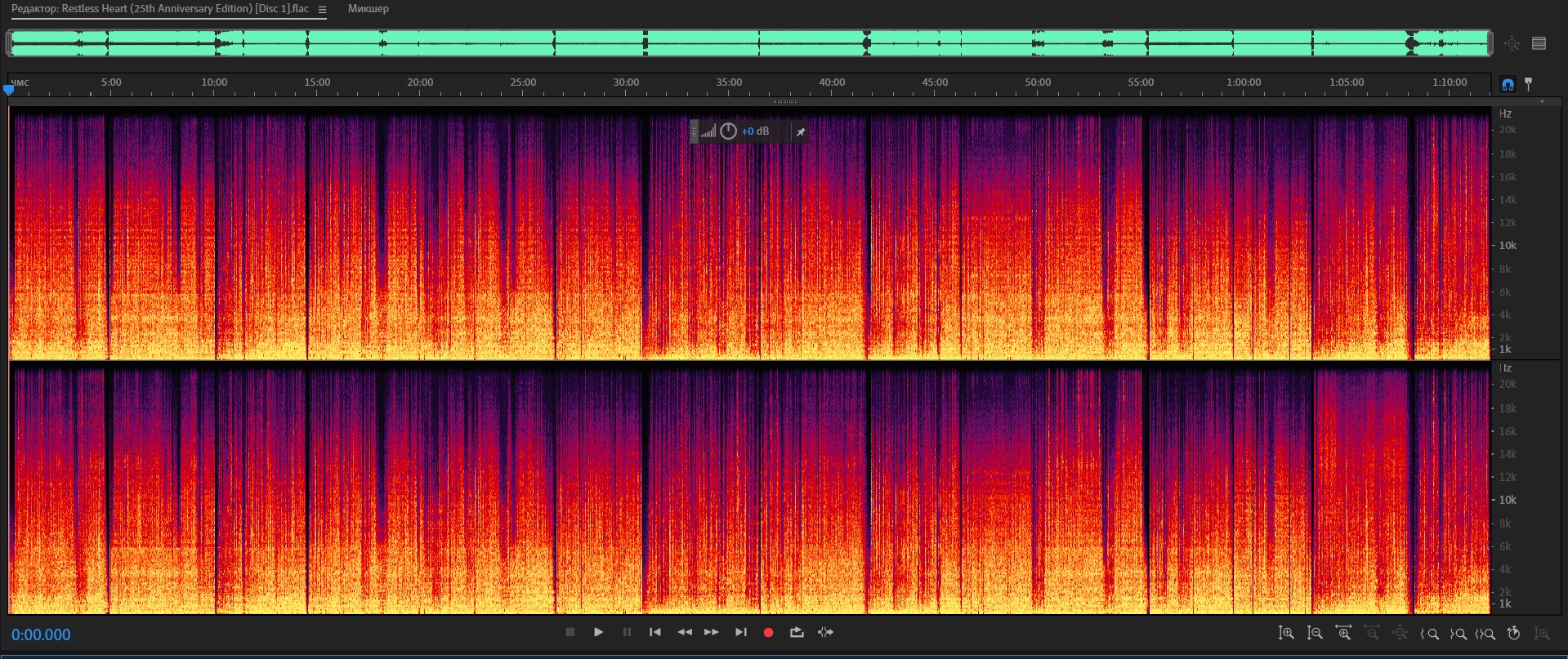Image resolution: width=1568 pixels, height=659 pixels.
Task: Toggle the skip selection button
Action: click(825, 632)
